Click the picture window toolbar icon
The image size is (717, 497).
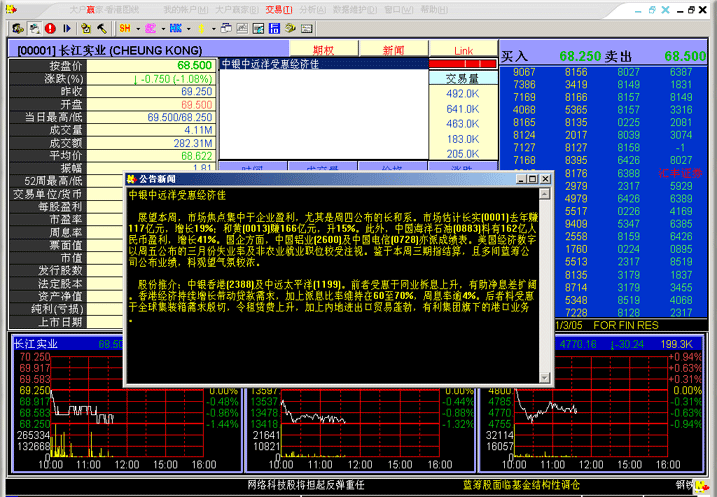pos(258,28)
